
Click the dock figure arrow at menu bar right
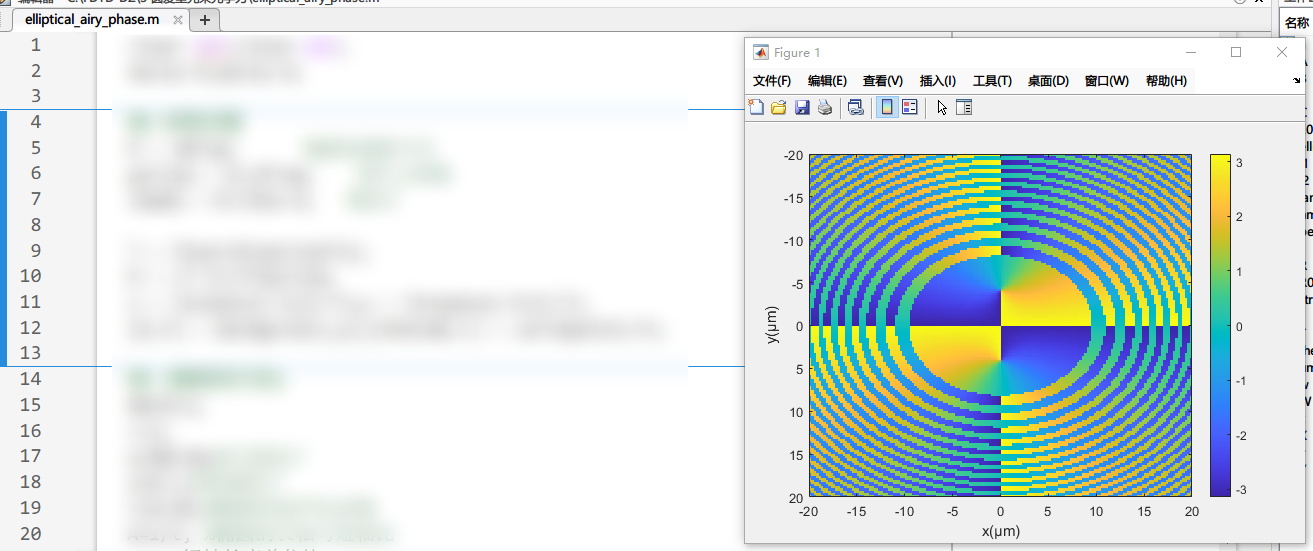pyautogui.click(x=1297, y=80)
